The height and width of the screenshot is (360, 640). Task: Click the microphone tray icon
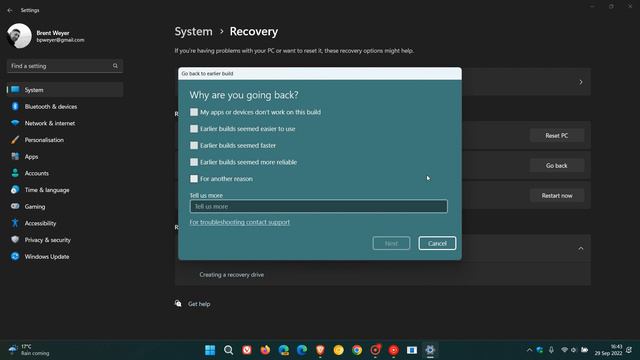pyautogui.click(x=551, y=350)
